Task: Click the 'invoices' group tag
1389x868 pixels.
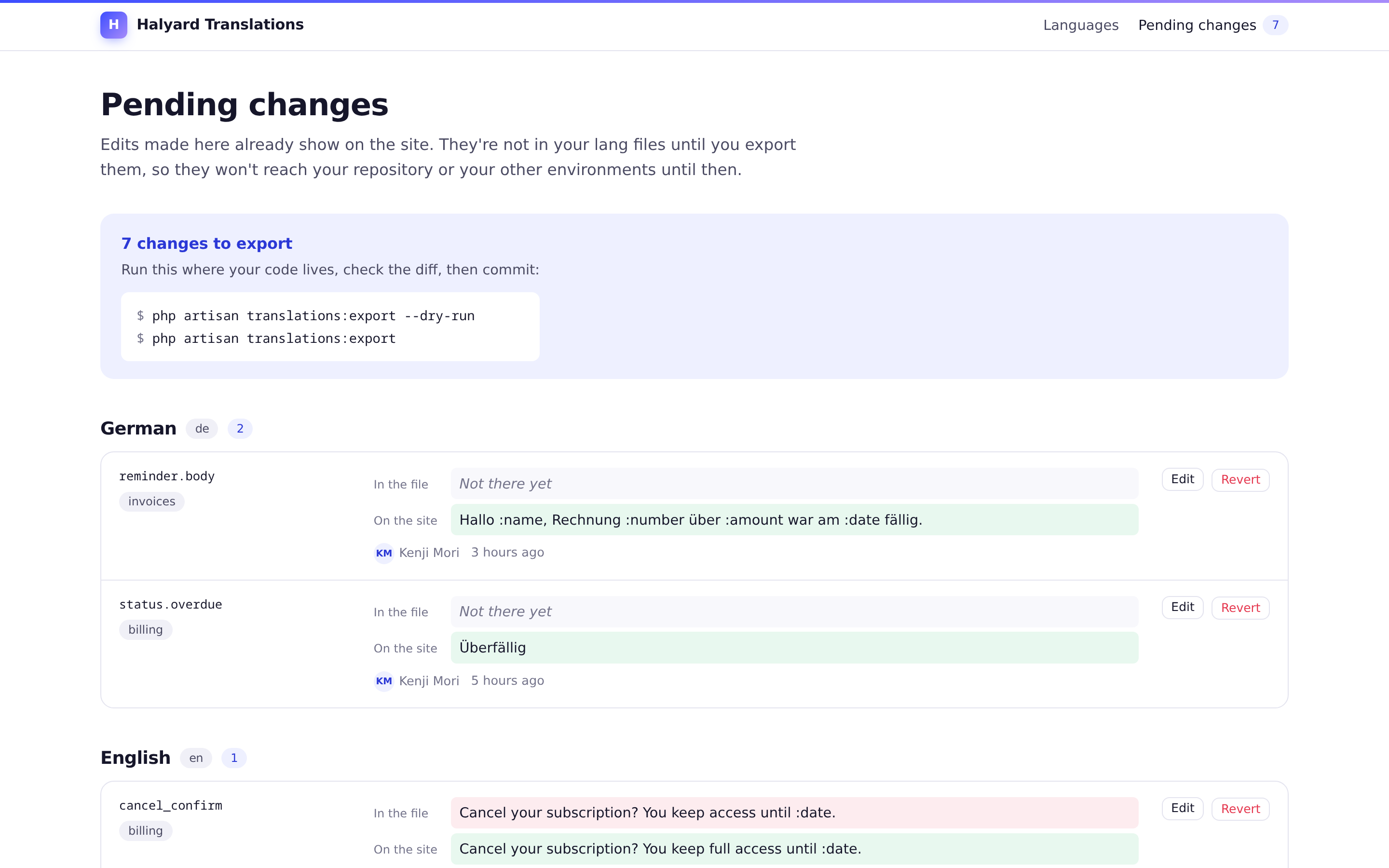Action: [x=151, y=501]
